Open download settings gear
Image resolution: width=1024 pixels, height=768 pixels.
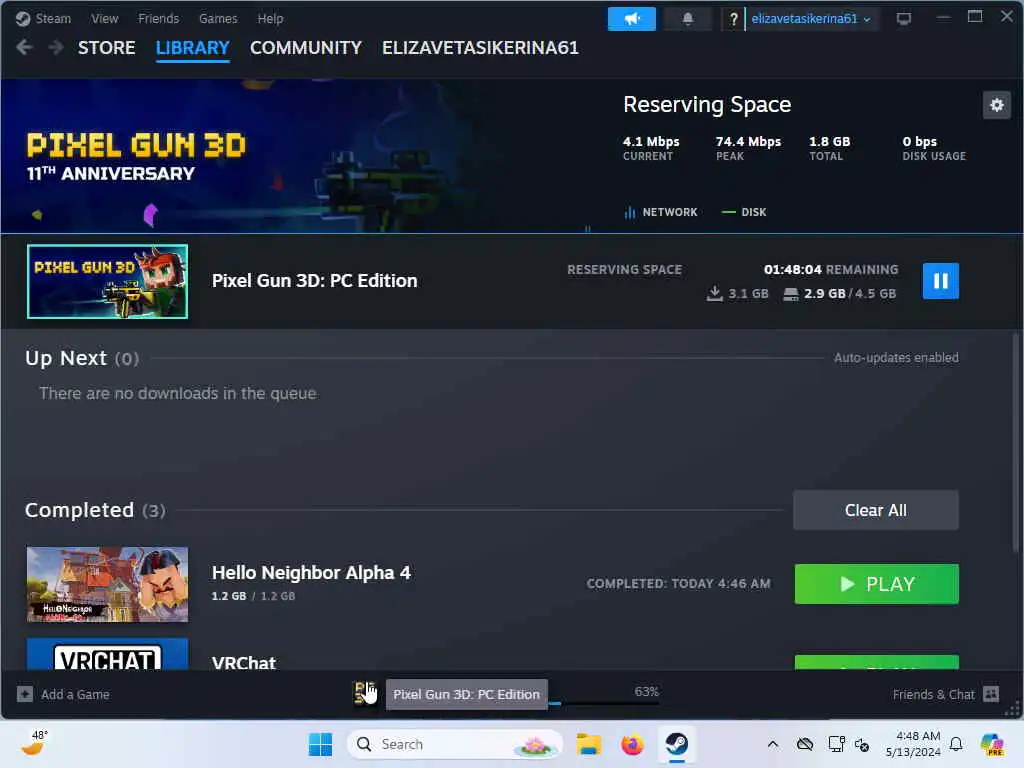997,105
